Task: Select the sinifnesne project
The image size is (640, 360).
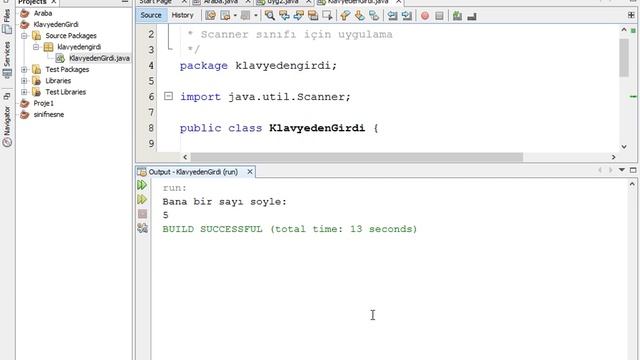Action: pos(49,114)
